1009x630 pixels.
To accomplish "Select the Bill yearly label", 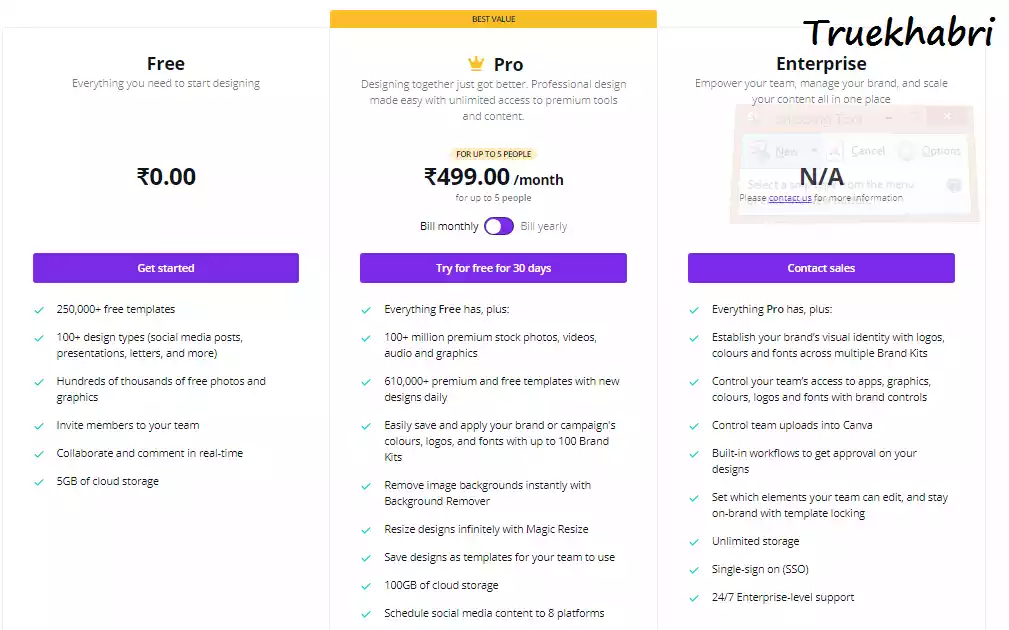I will [544, 227].
